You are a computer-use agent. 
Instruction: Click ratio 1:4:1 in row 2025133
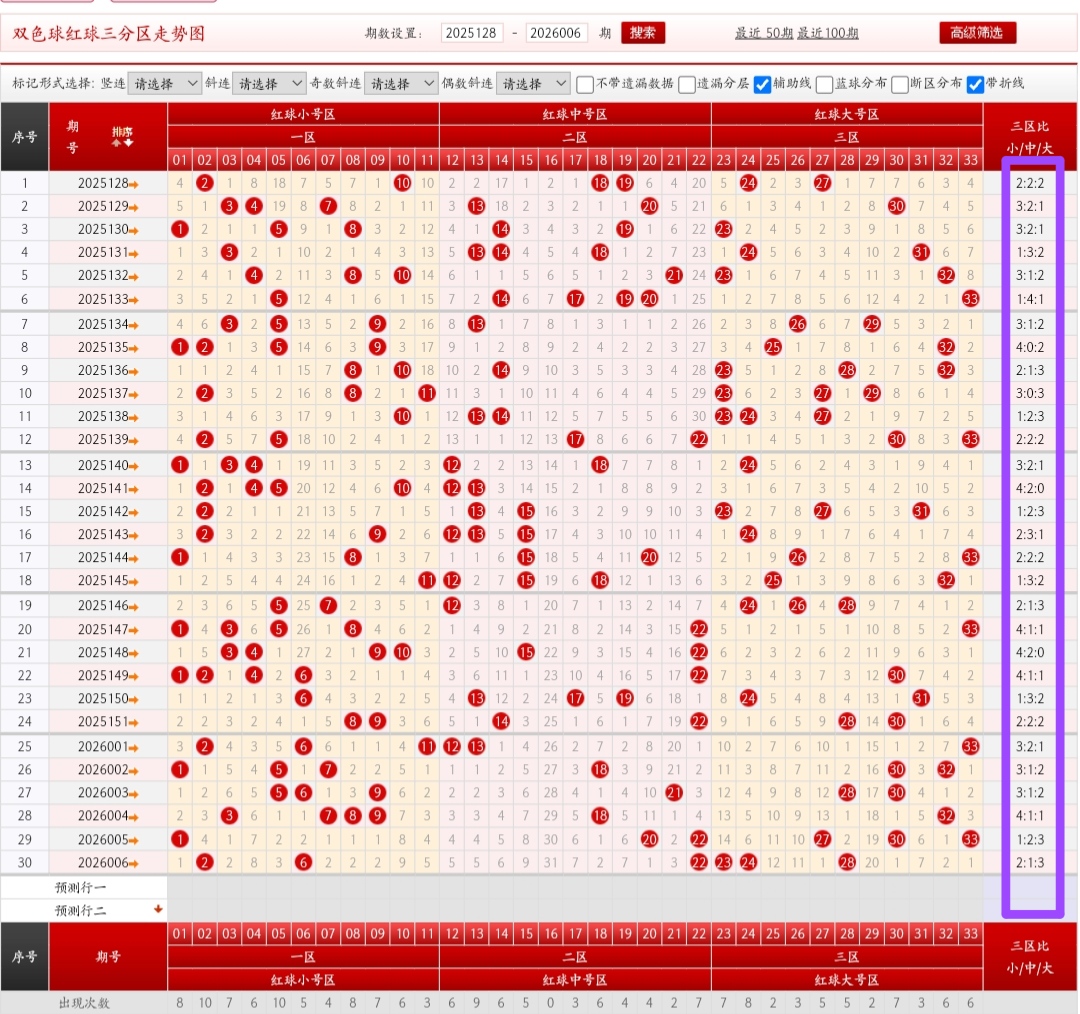1030,299
